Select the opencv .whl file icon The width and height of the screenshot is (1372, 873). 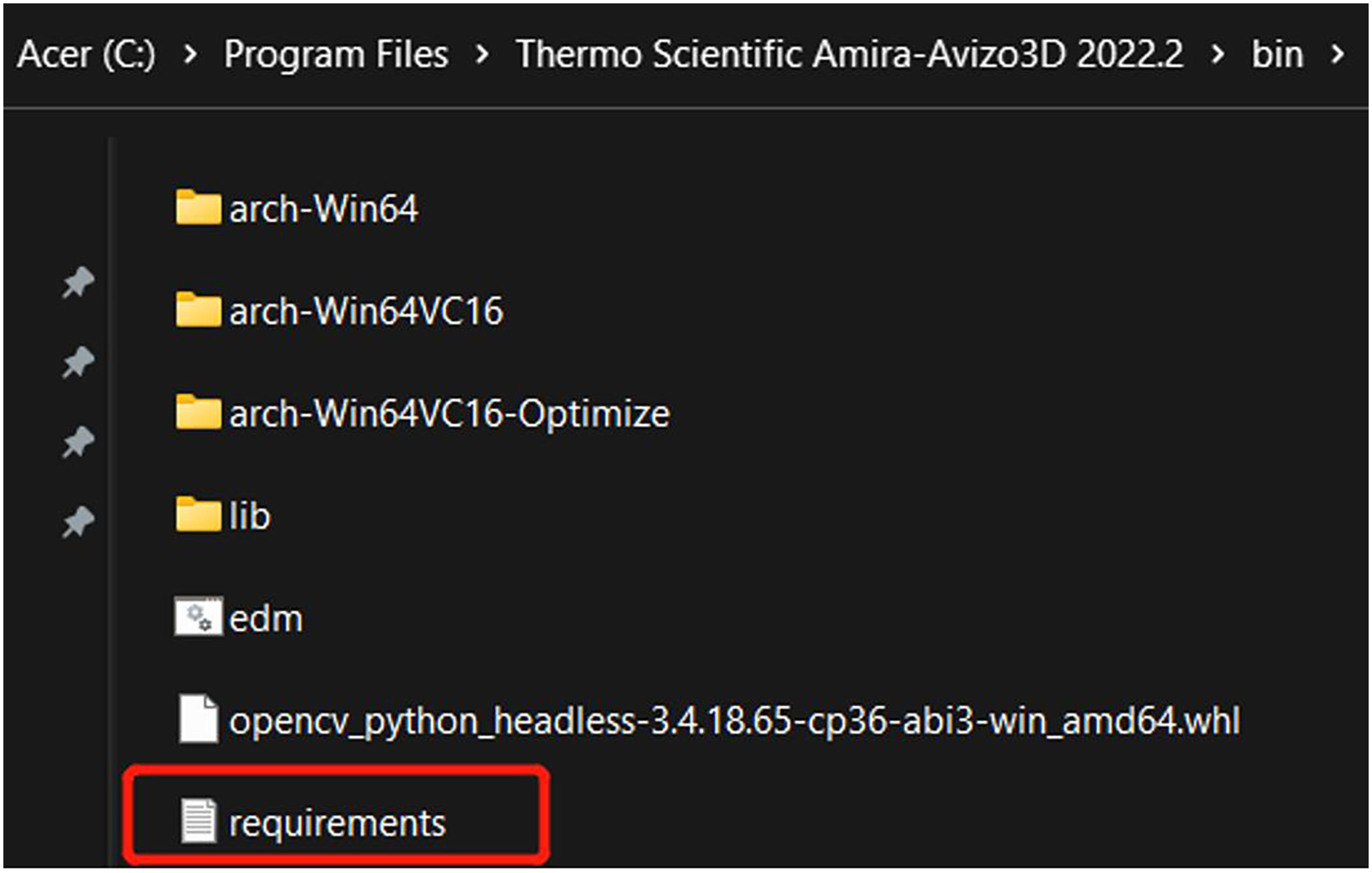pos(198,719)
